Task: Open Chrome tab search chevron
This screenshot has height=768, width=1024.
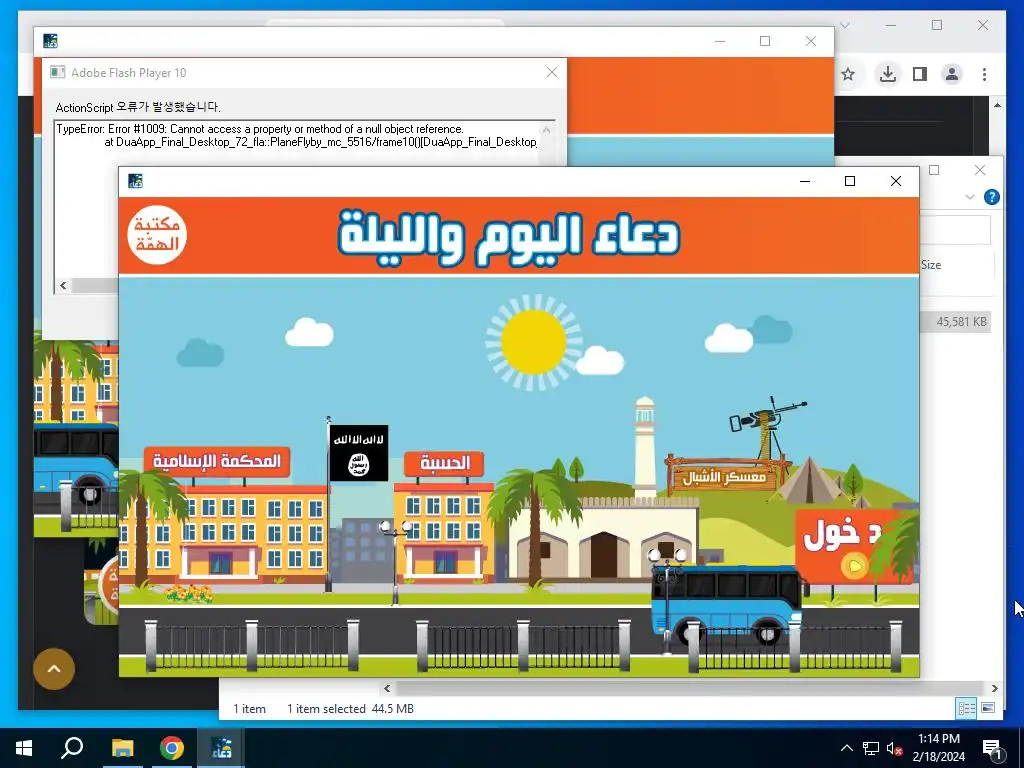Action: (844, 25)
